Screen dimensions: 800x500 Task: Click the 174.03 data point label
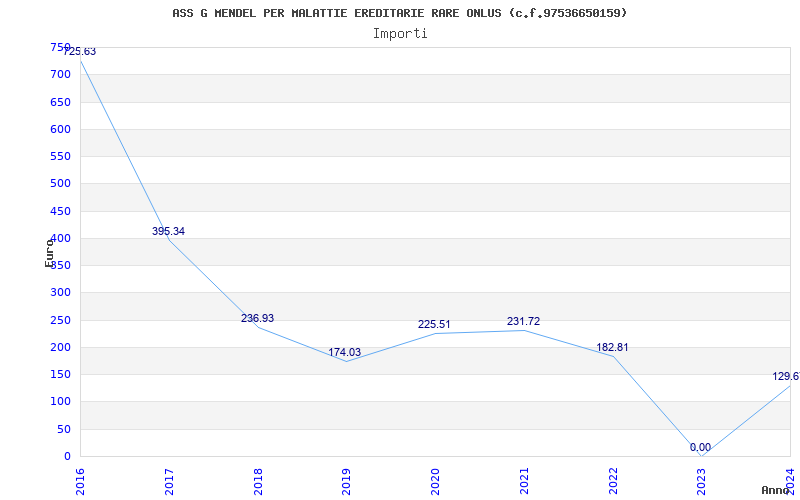pos(344,353)
